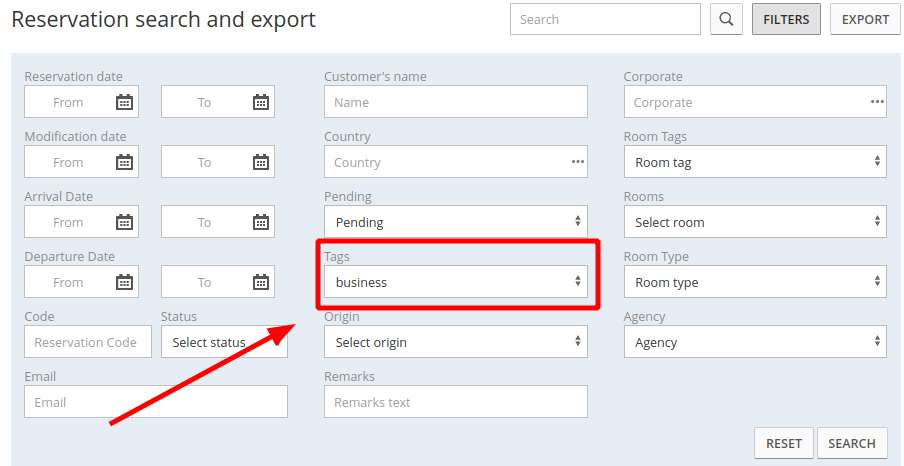Screen dimensions: 904x466
Task: Expand the Agency dropdown
Action: click(755, 342)
